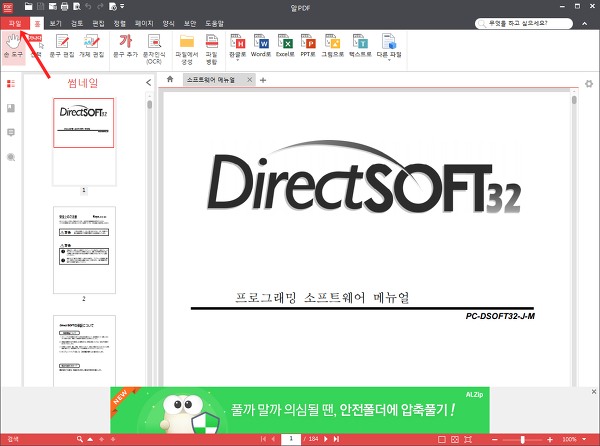Click the save icon in quick access toolbar

pos(41,6)
